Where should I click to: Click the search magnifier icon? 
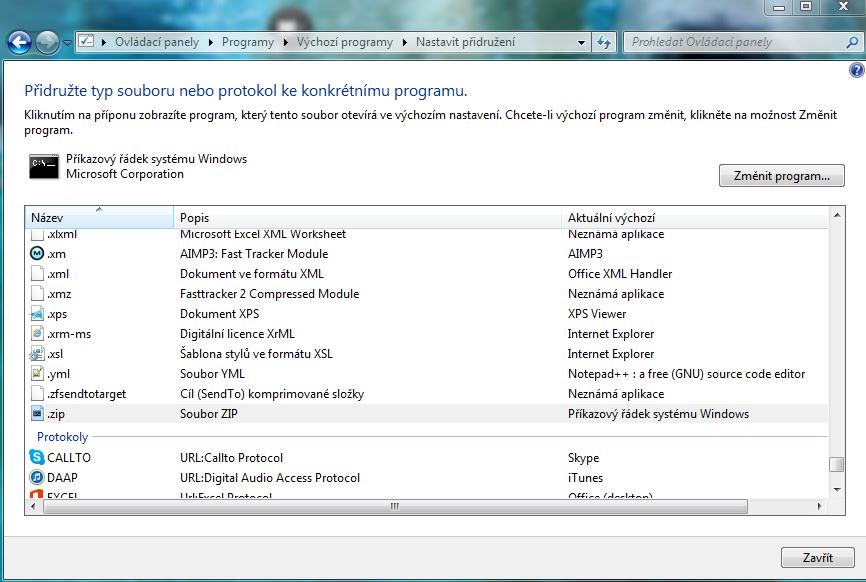852,42
